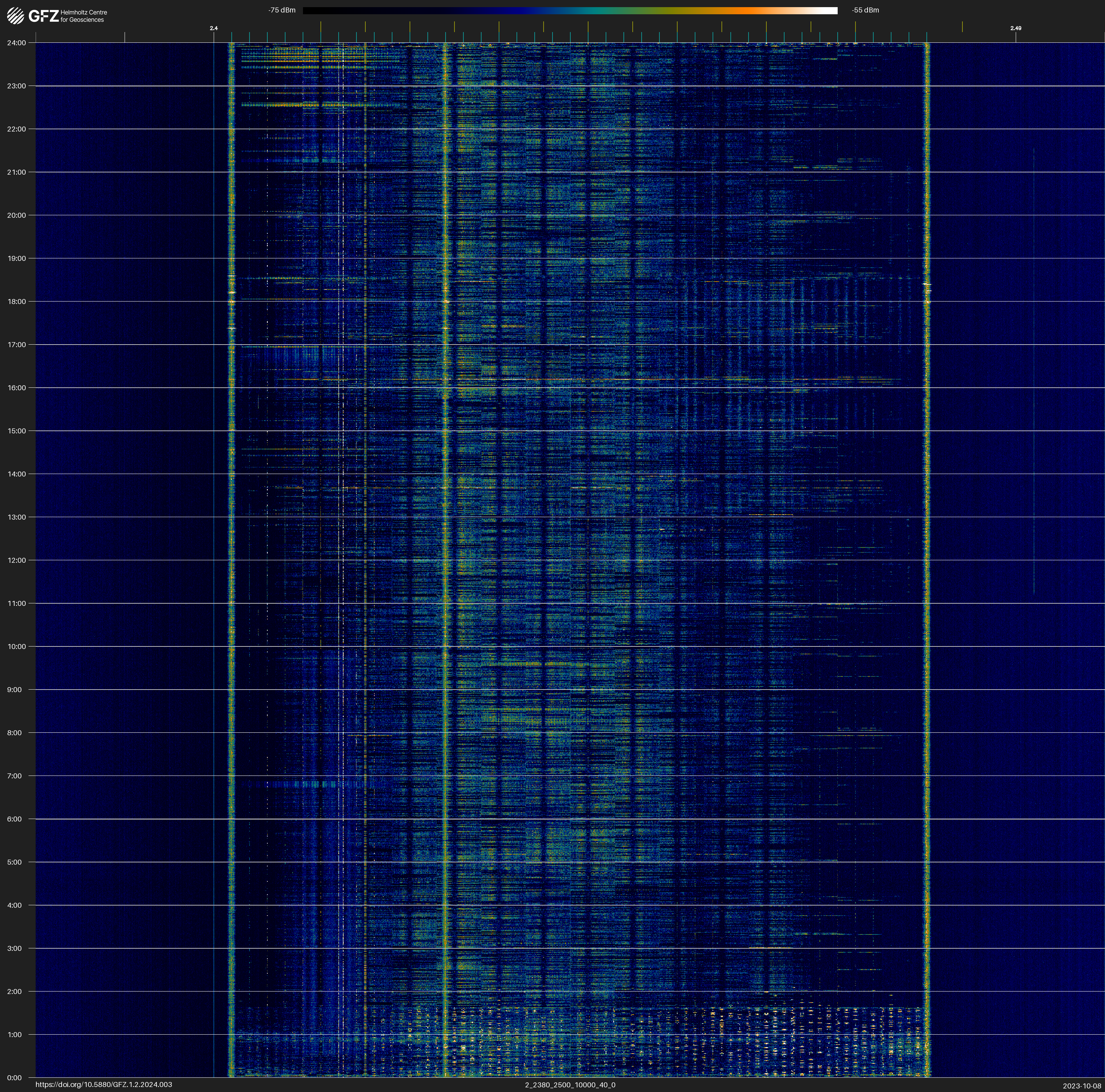Click the 2_2380_2500_10000_40_0 file name label

[570, 1085]
